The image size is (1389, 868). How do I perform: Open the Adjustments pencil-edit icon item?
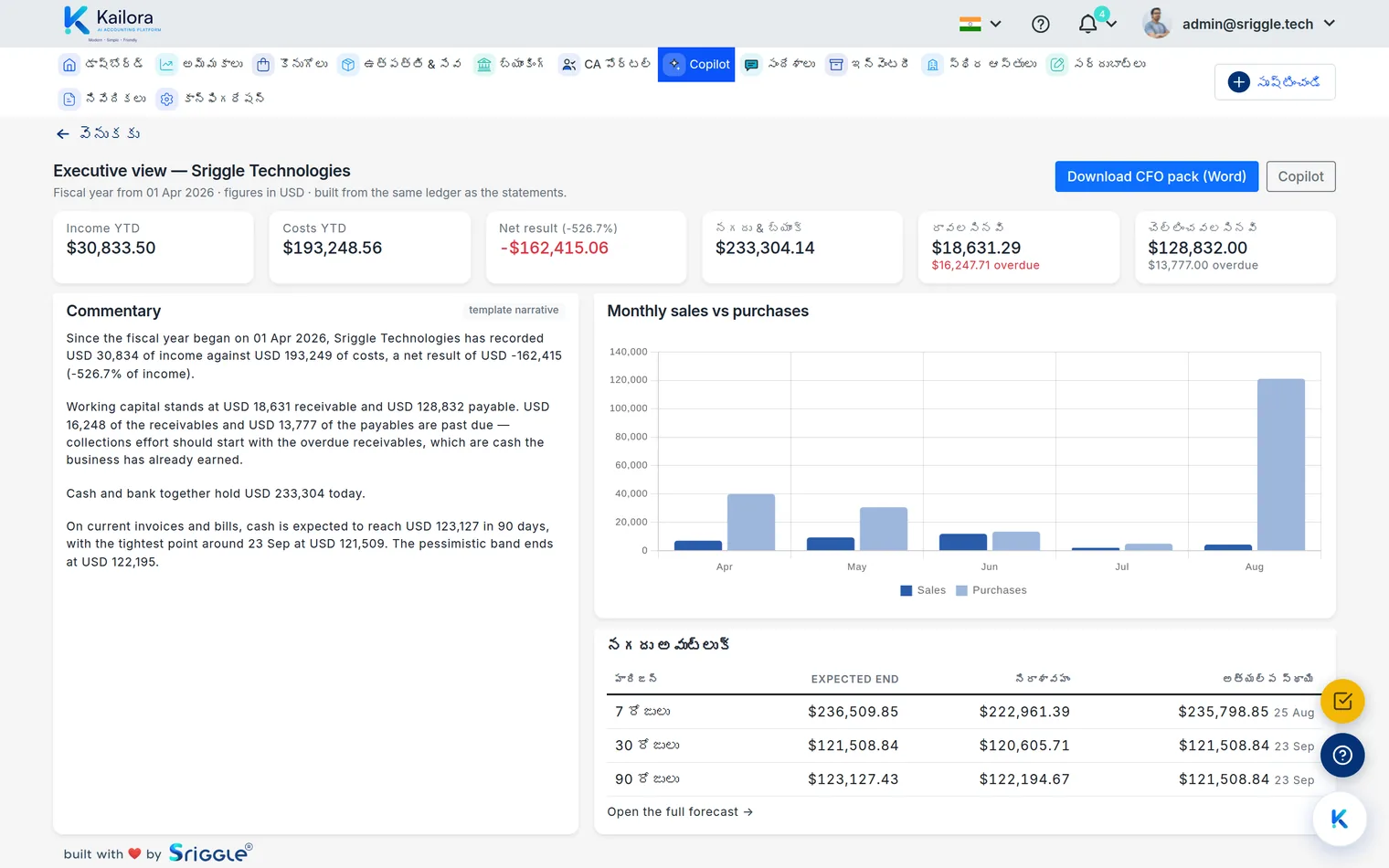[1057, 65]
